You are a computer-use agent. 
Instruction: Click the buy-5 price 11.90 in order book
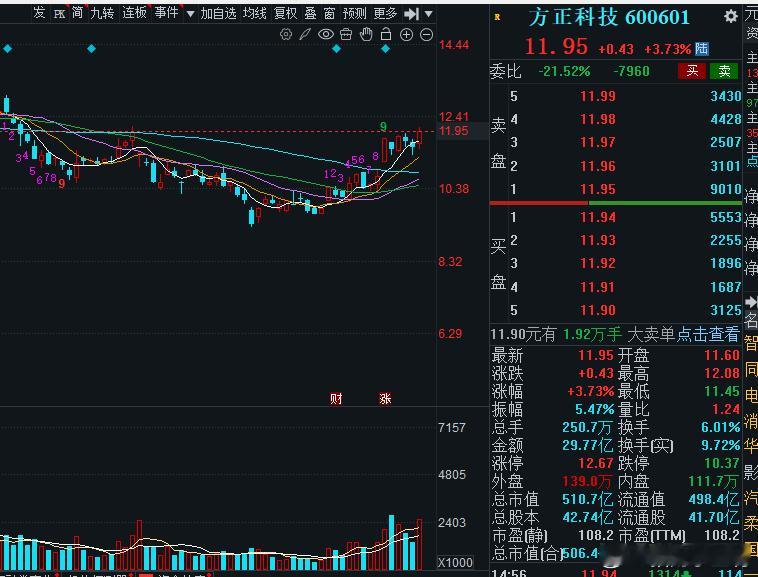[598, 310]
